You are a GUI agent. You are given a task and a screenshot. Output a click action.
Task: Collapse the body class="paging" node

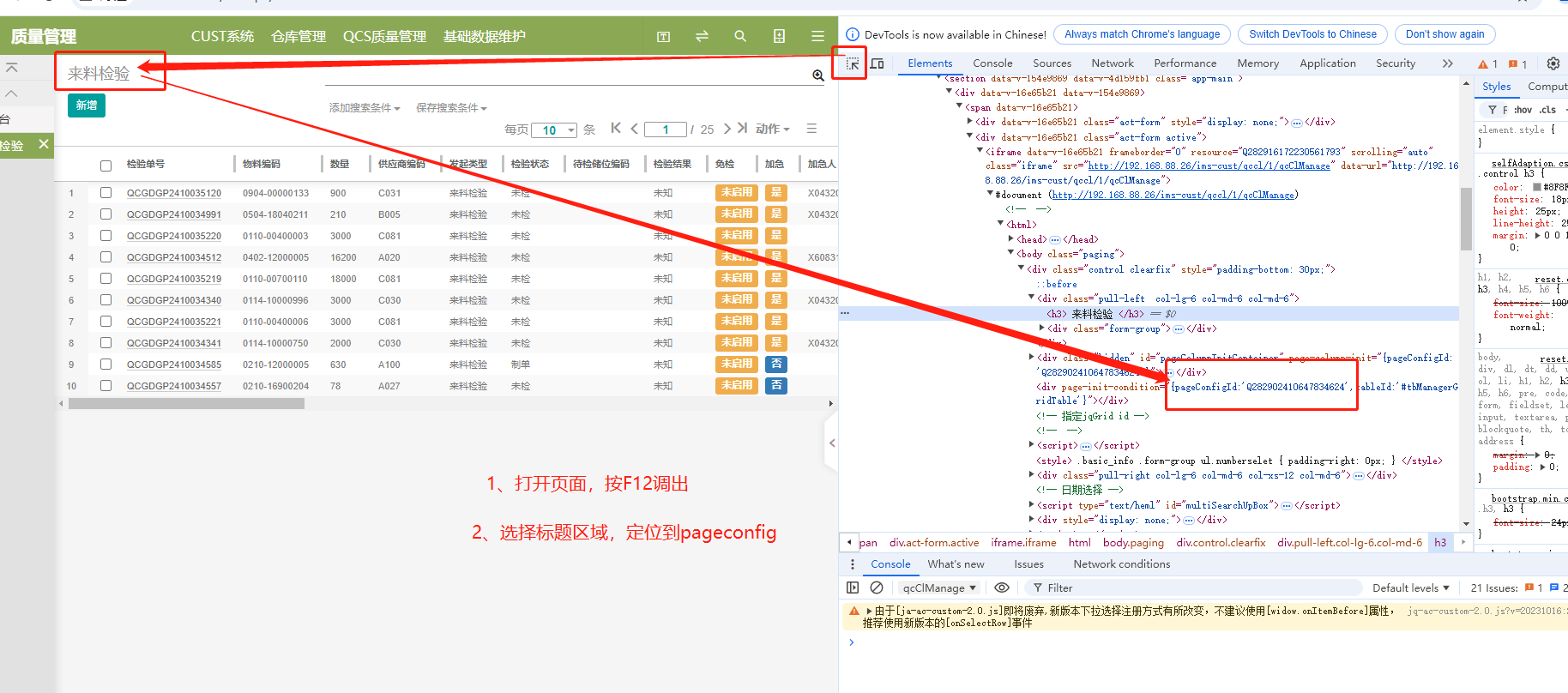pyautogui.click(x=1011, y=254)
